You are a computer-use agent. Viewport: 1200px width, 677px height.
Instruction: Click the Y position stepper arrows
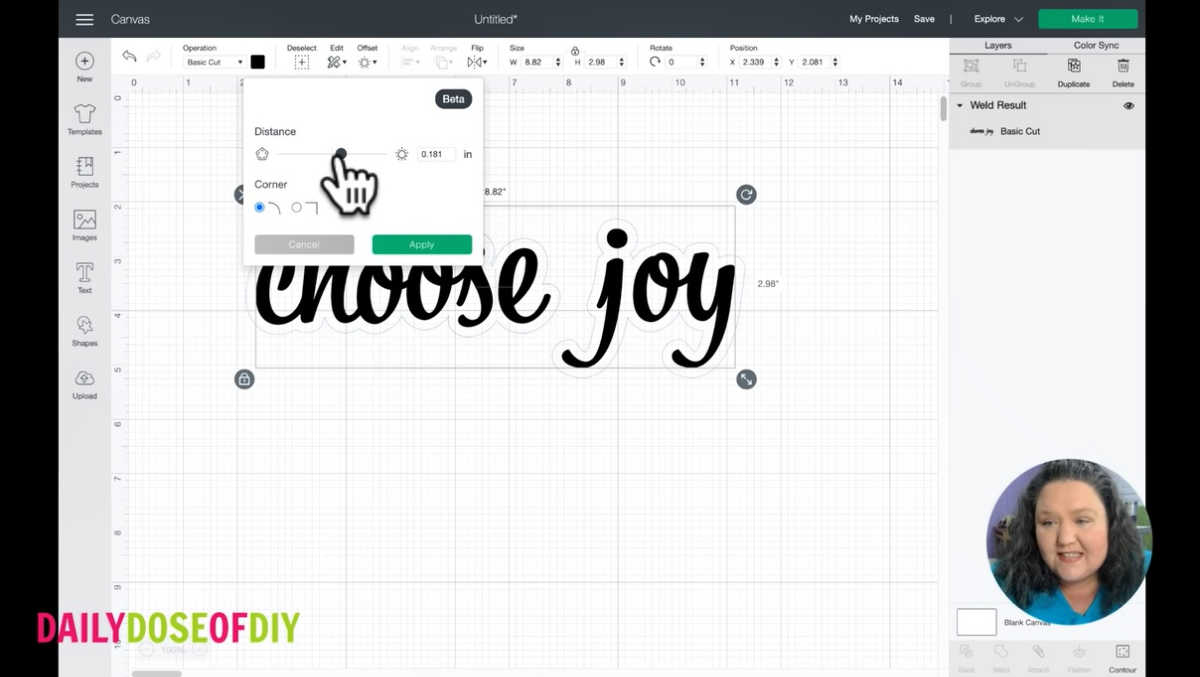click(x=837, y=62)
